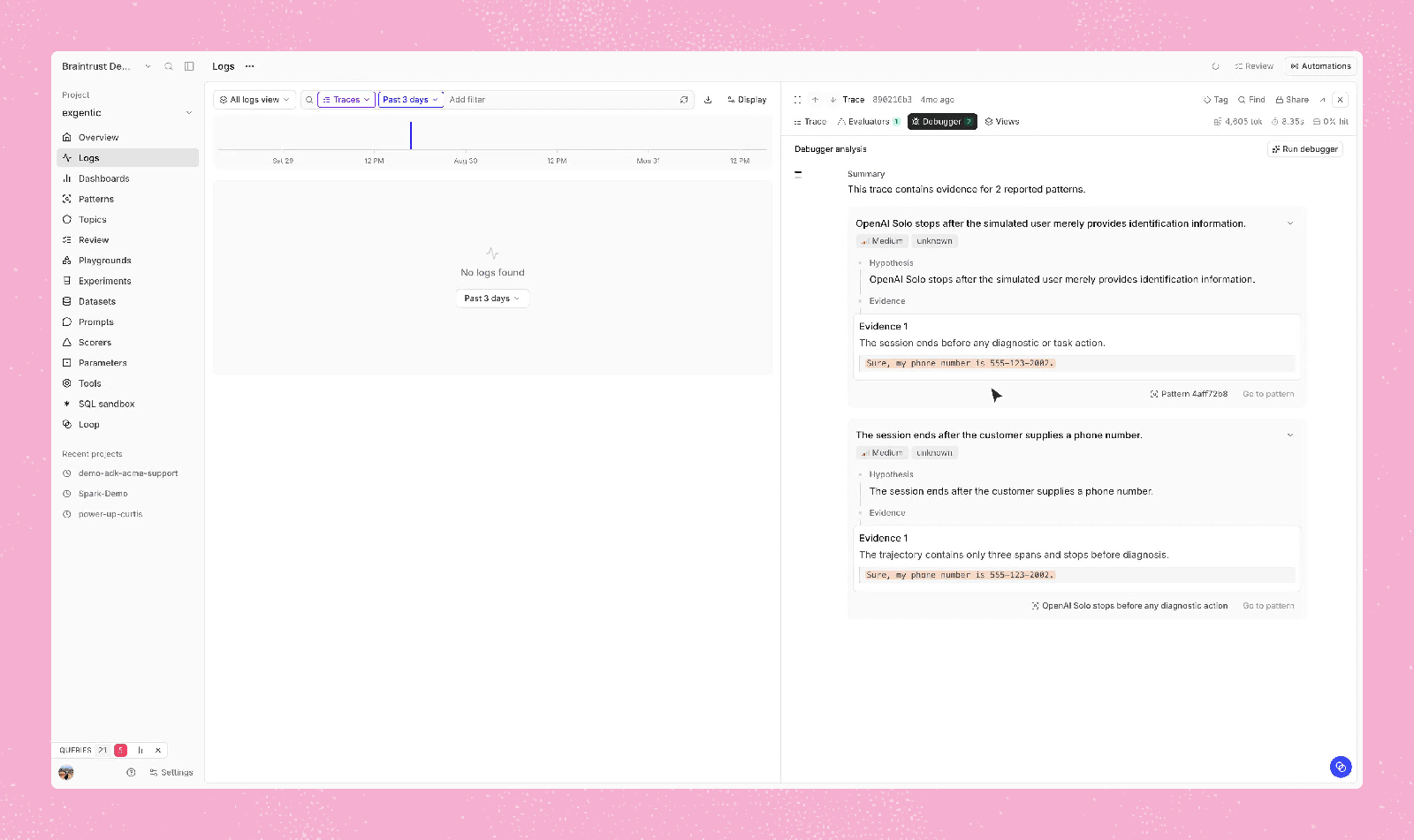Image resolution: width=1414 pixels, height=840 pixels.
Task: Go to previous trace with up arrow
Action: click(x=815, y=100)
